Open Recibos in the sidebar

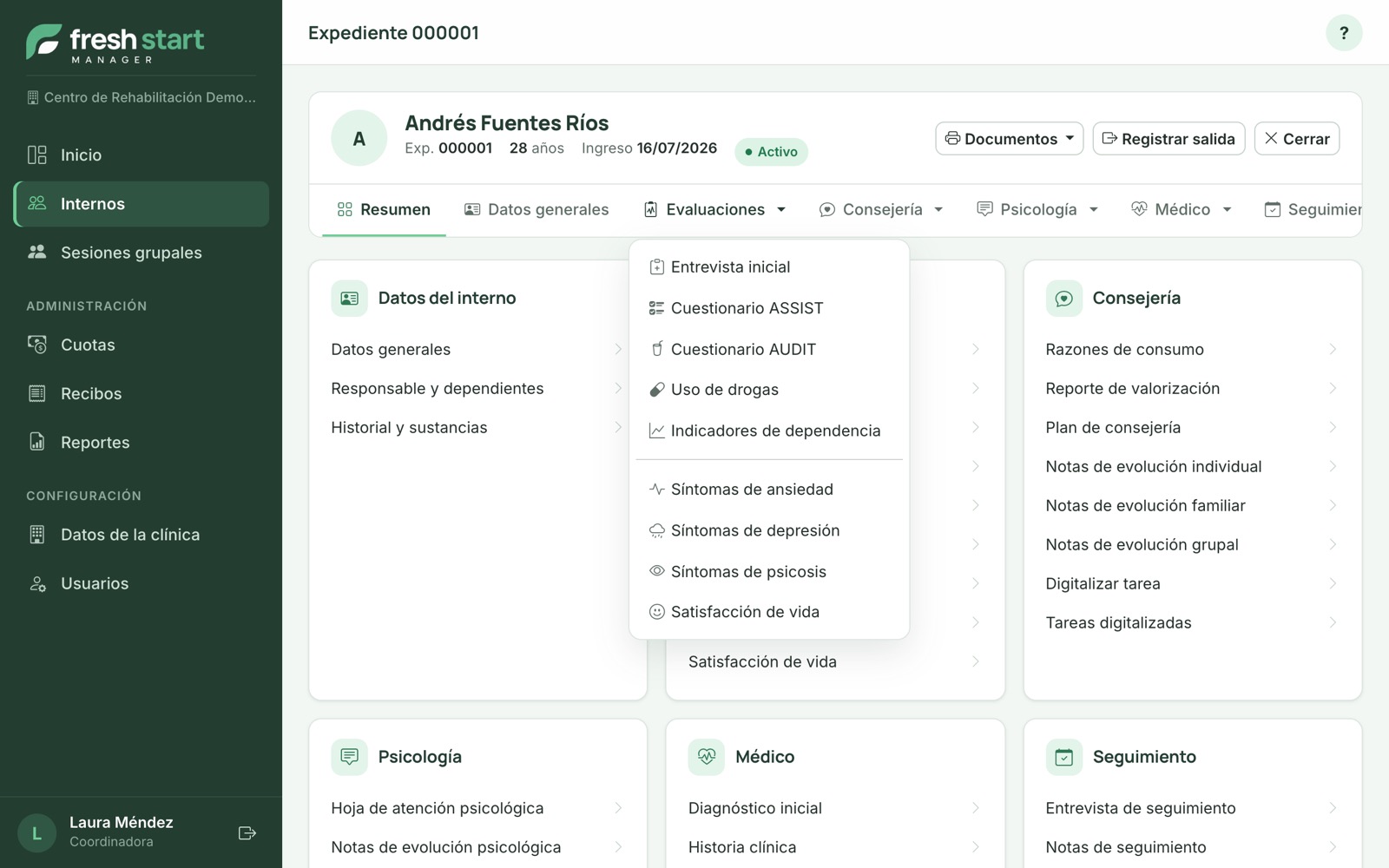141,393
